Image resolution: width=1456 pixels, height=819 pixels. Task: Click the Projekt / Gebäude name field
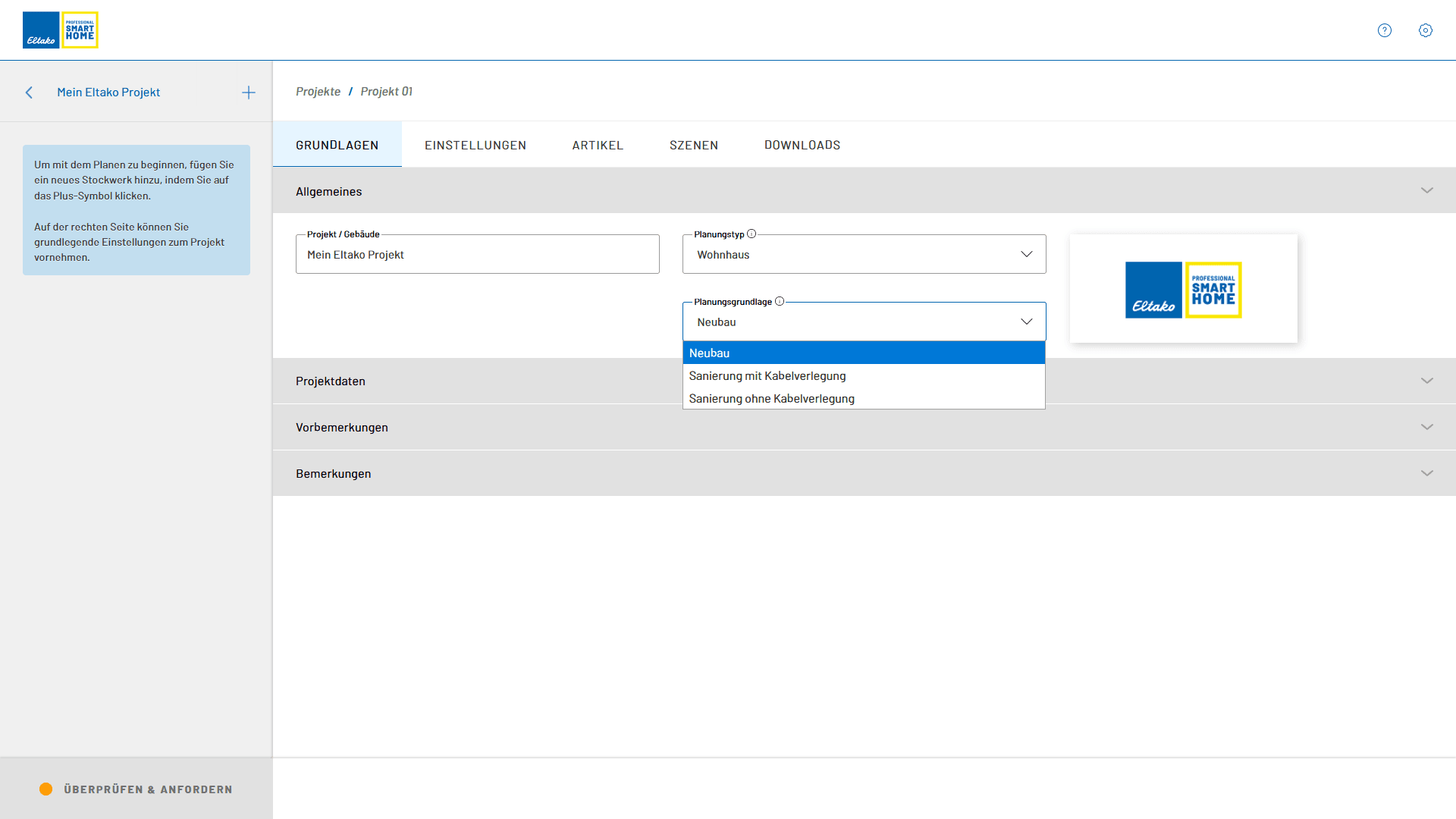pyautogui.click(x=477, y=255)
